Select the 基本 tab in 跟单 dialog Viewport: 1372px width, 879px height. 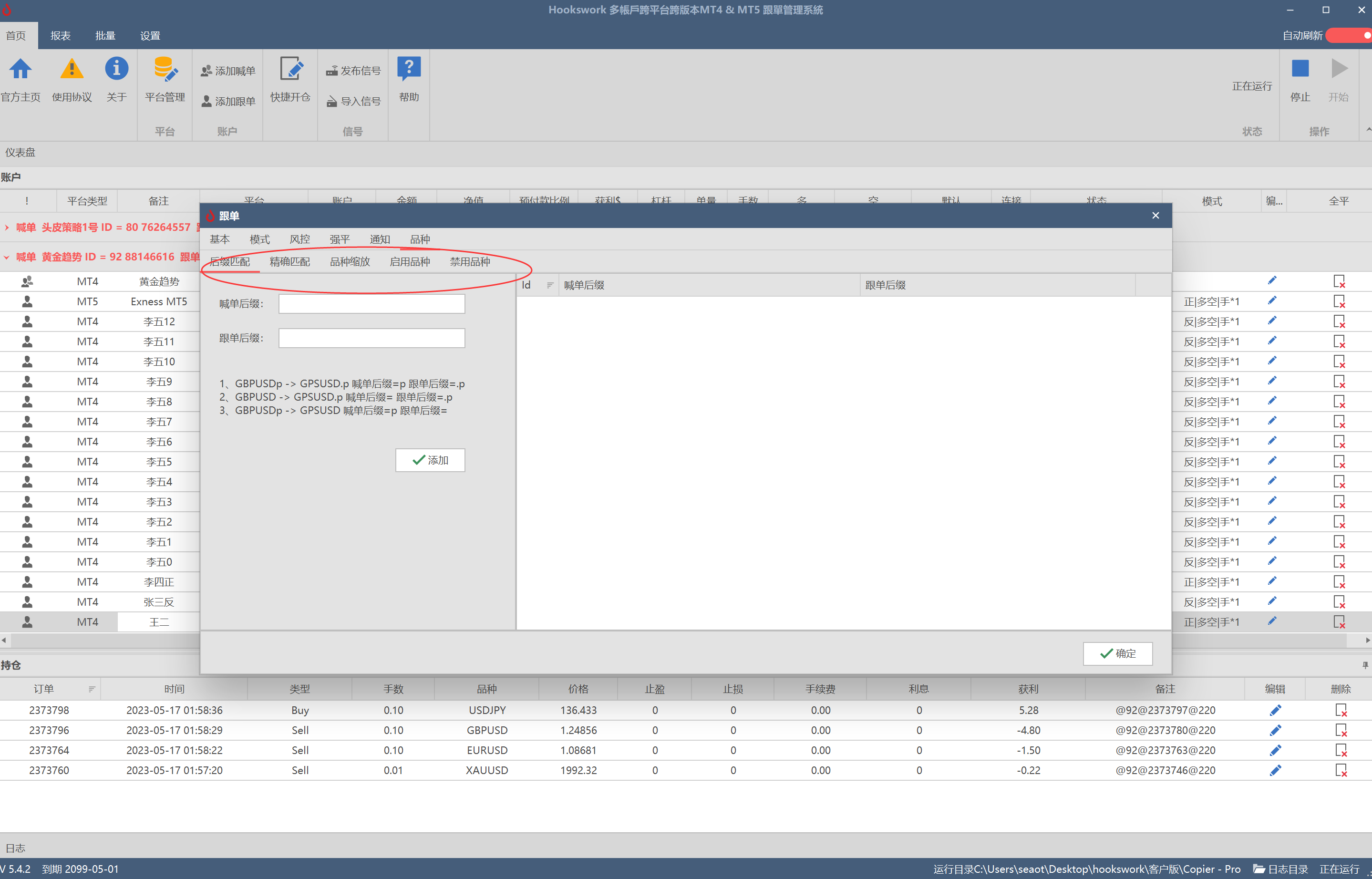coord(220,239)
